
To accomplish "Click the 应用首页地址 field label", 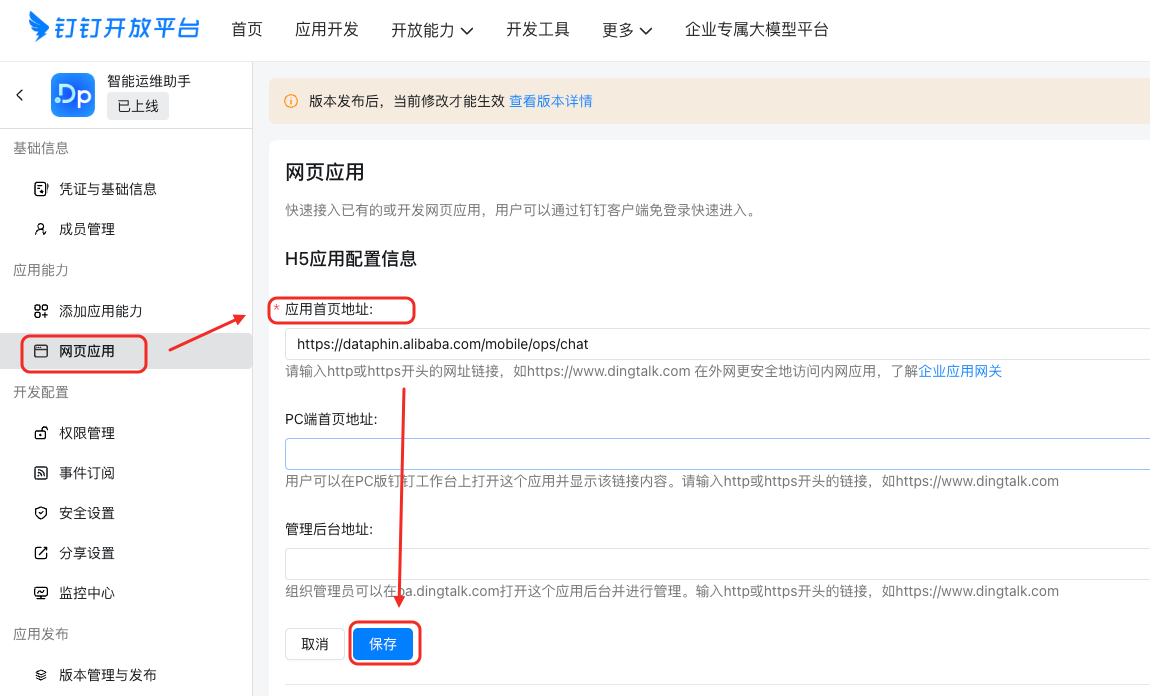I will (329, 309).
